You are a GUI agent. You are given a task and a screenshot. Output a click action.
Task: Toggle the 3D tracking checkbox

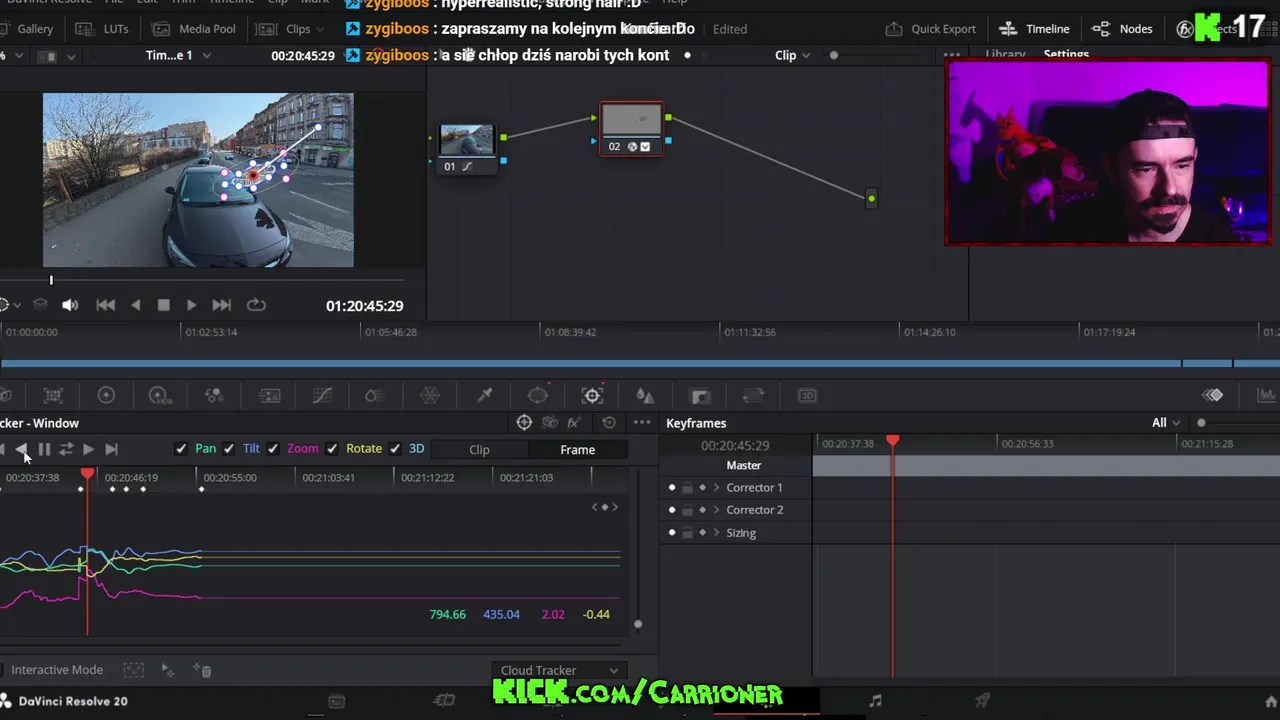(395, 449)
